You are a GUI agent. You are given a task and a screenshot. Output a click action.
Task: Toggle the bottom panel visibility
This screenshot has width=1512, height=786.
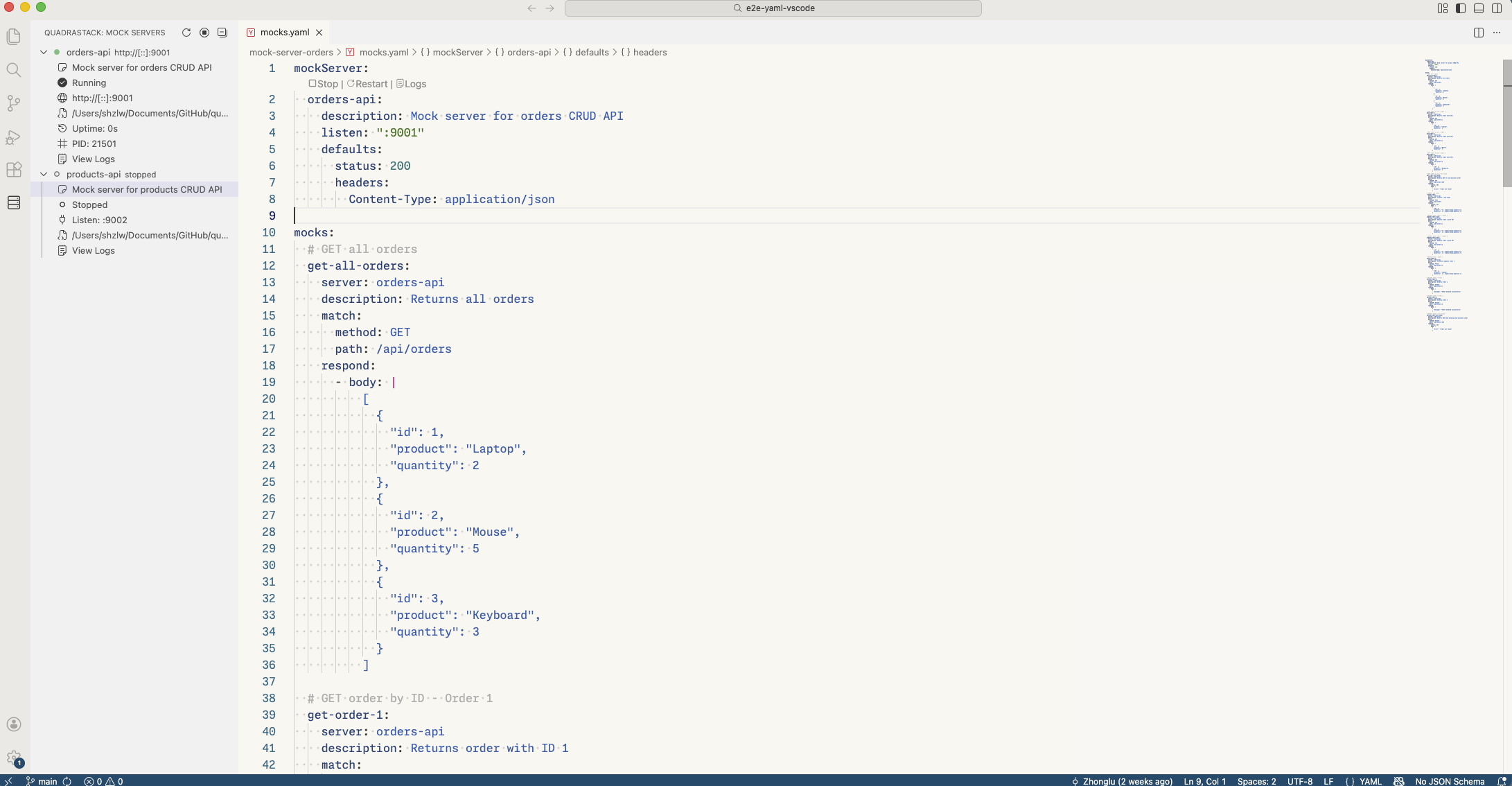tap(1479, 8)
